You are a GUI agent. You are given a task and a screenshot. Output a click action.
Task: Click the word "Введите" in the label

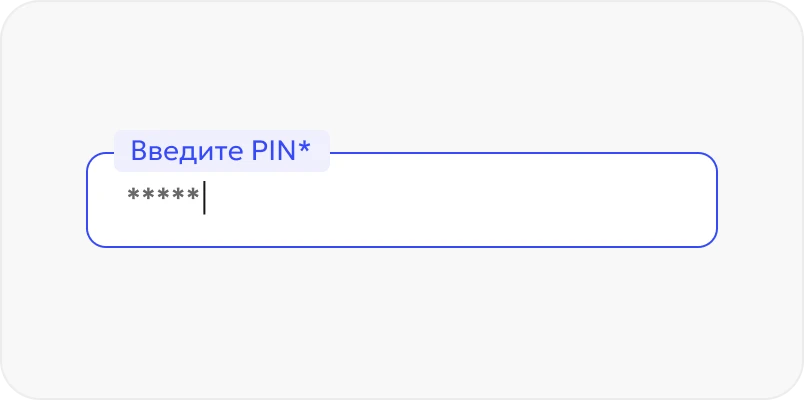coord(183,151)
